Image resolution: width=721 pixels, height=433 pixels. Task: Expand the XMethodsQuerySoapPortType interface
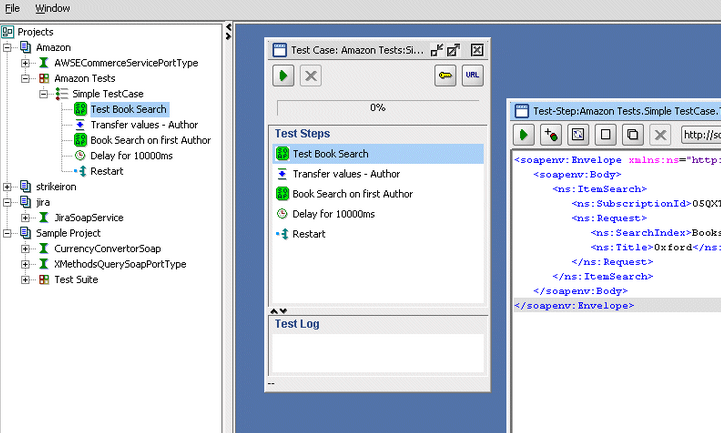[25, 264]
